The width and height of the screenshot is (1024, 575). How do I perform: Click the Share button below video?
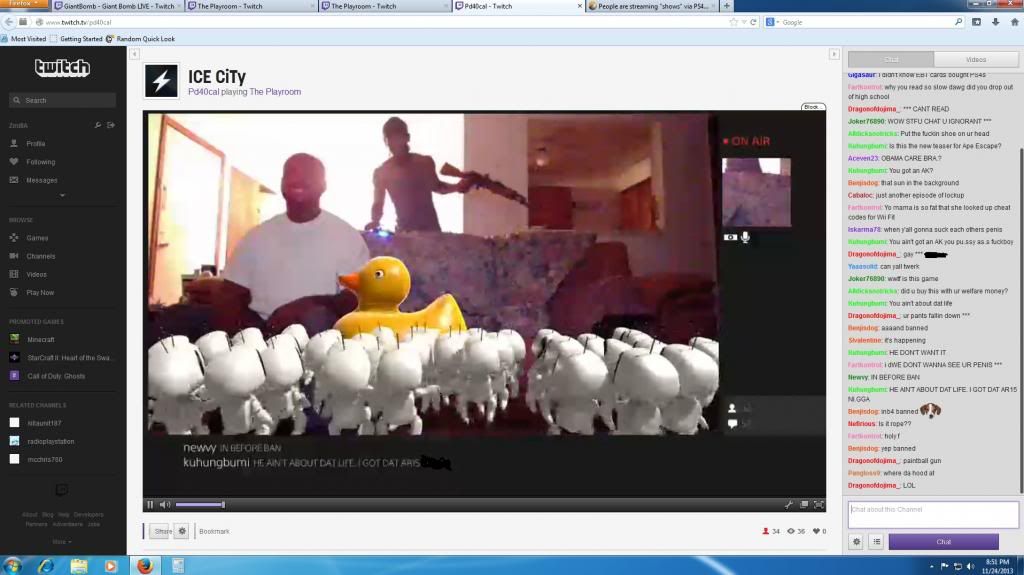coord(161,531)
